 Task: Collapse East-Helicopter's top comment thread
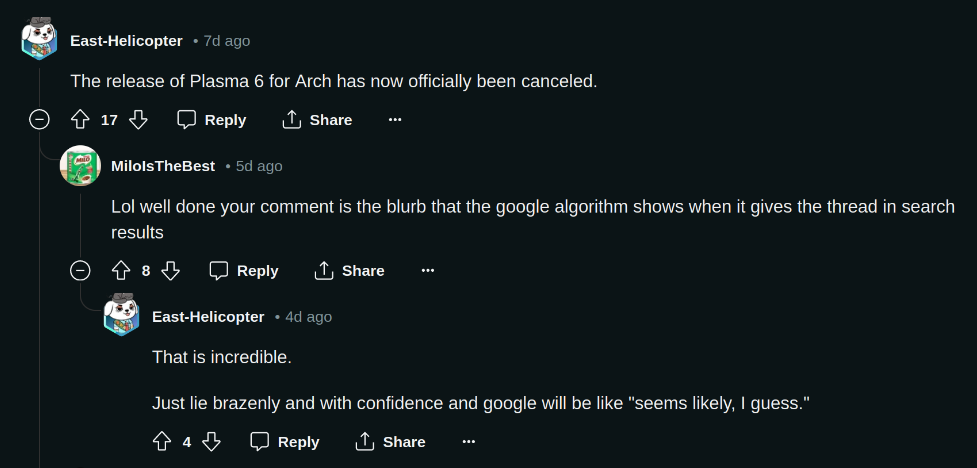coord(39,120)
